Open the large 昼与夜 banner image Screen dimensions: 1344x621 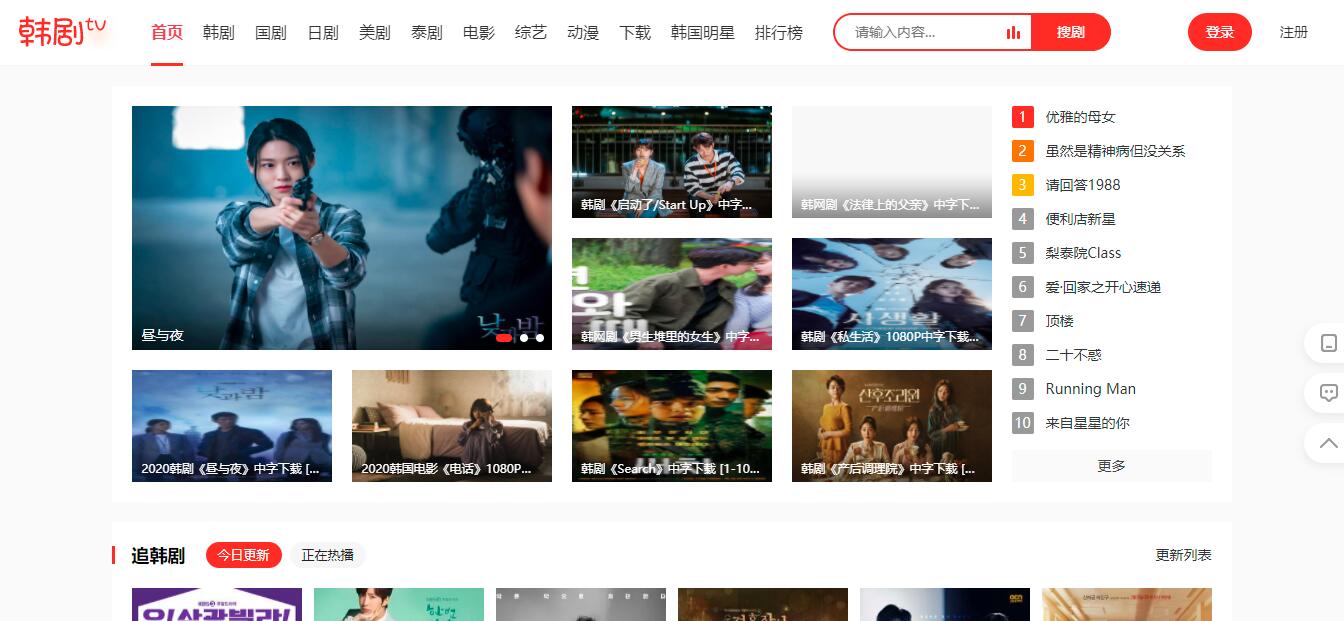point(342,228)
